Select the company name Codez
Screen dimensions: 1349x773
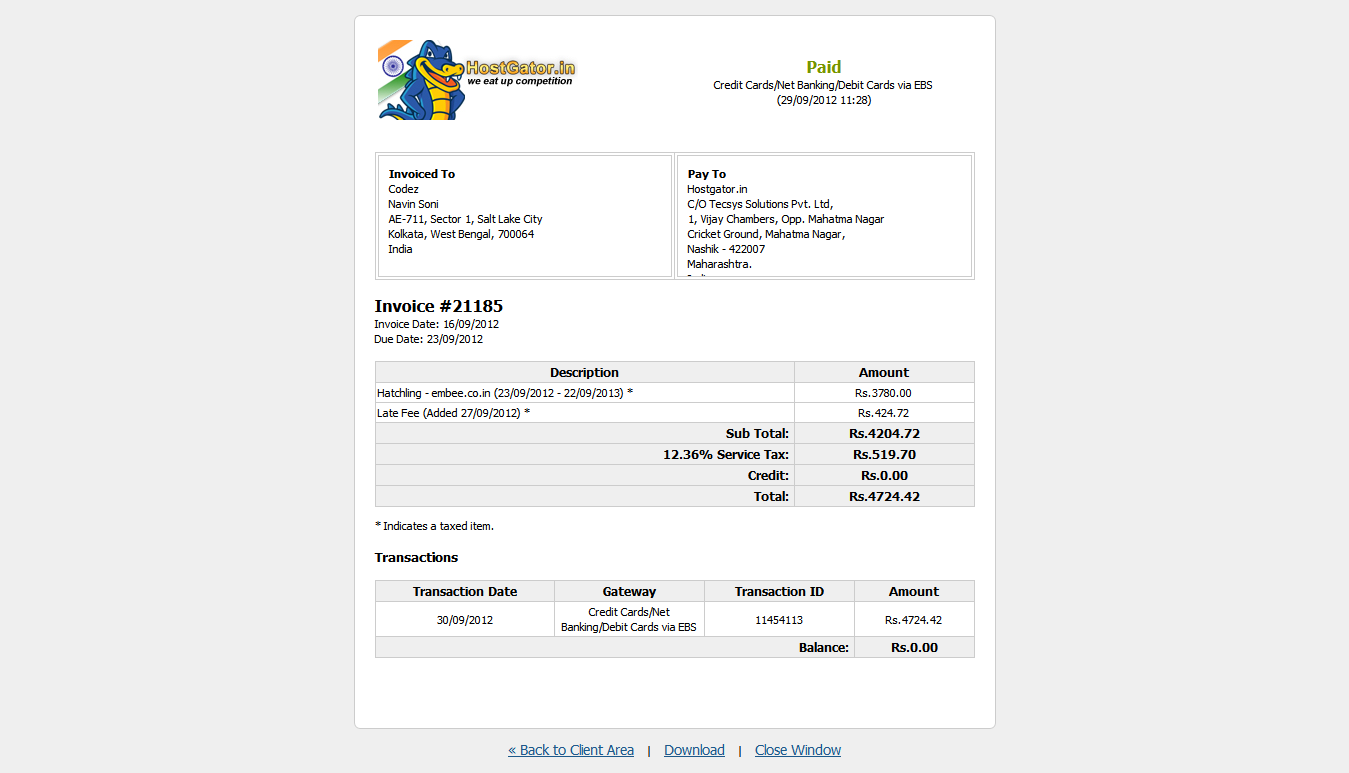pyautogui.click(x=404, y=189)
